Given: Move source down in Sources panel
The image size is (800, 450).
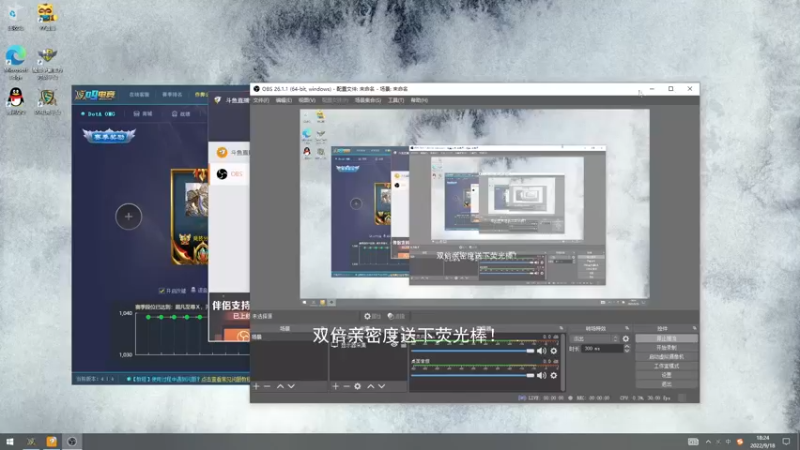Looking at the screenshot, I should tap(382, 386).
